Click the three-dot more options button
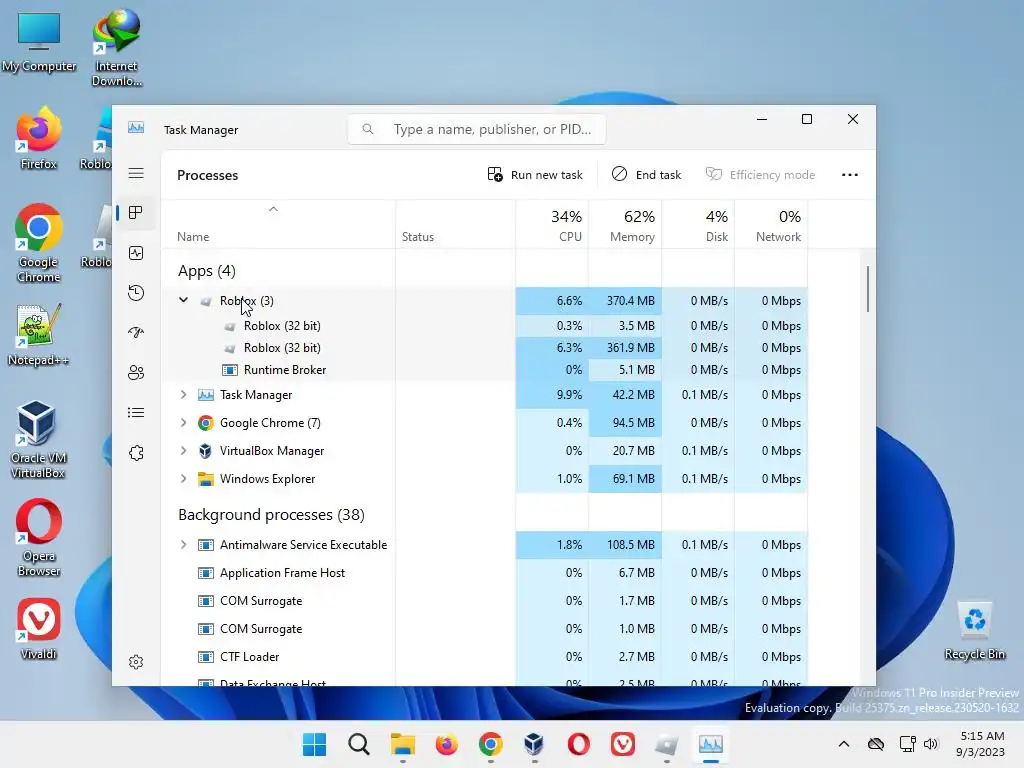 tap(850, 174)
